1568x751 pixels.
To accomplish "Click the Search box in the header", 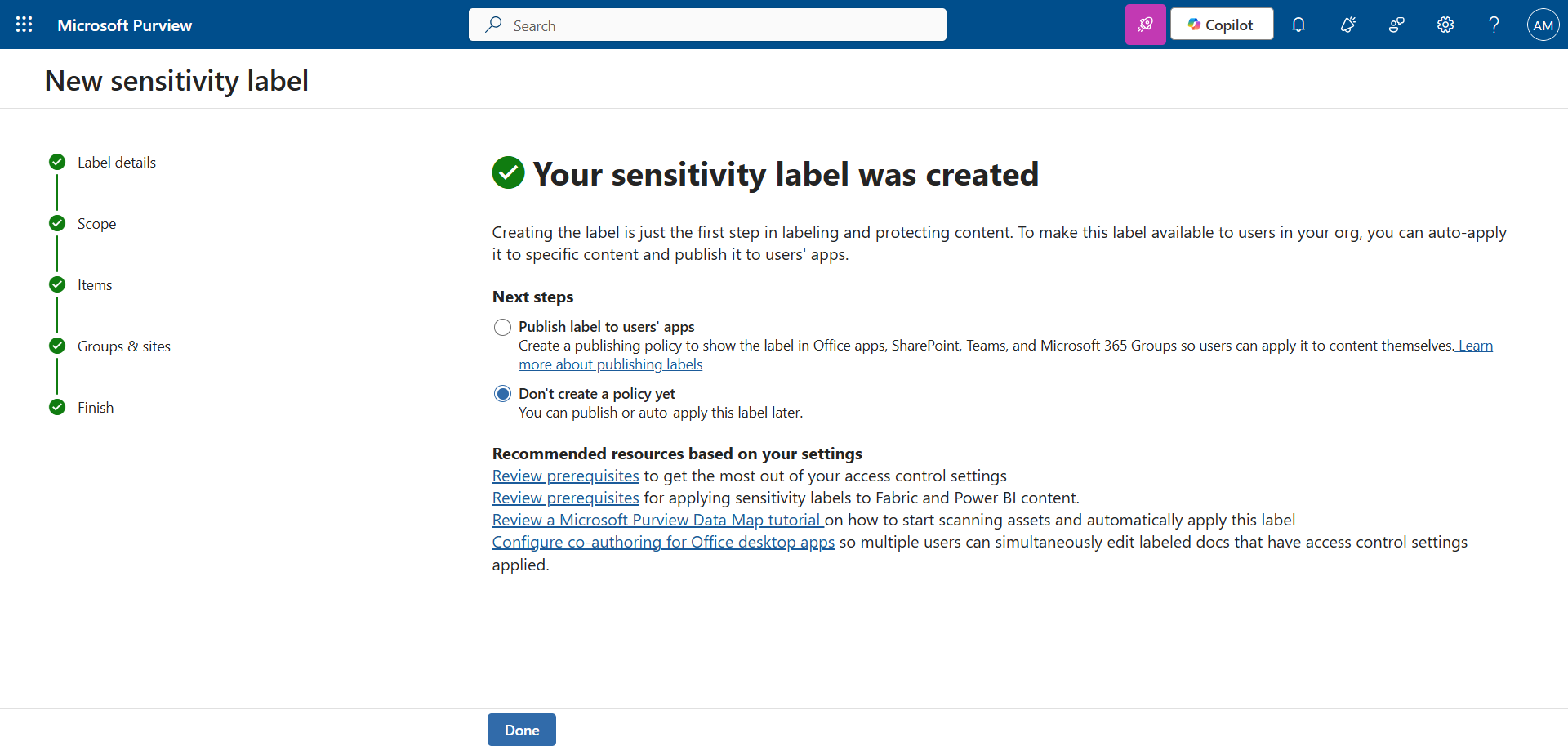I will (707, 25).
